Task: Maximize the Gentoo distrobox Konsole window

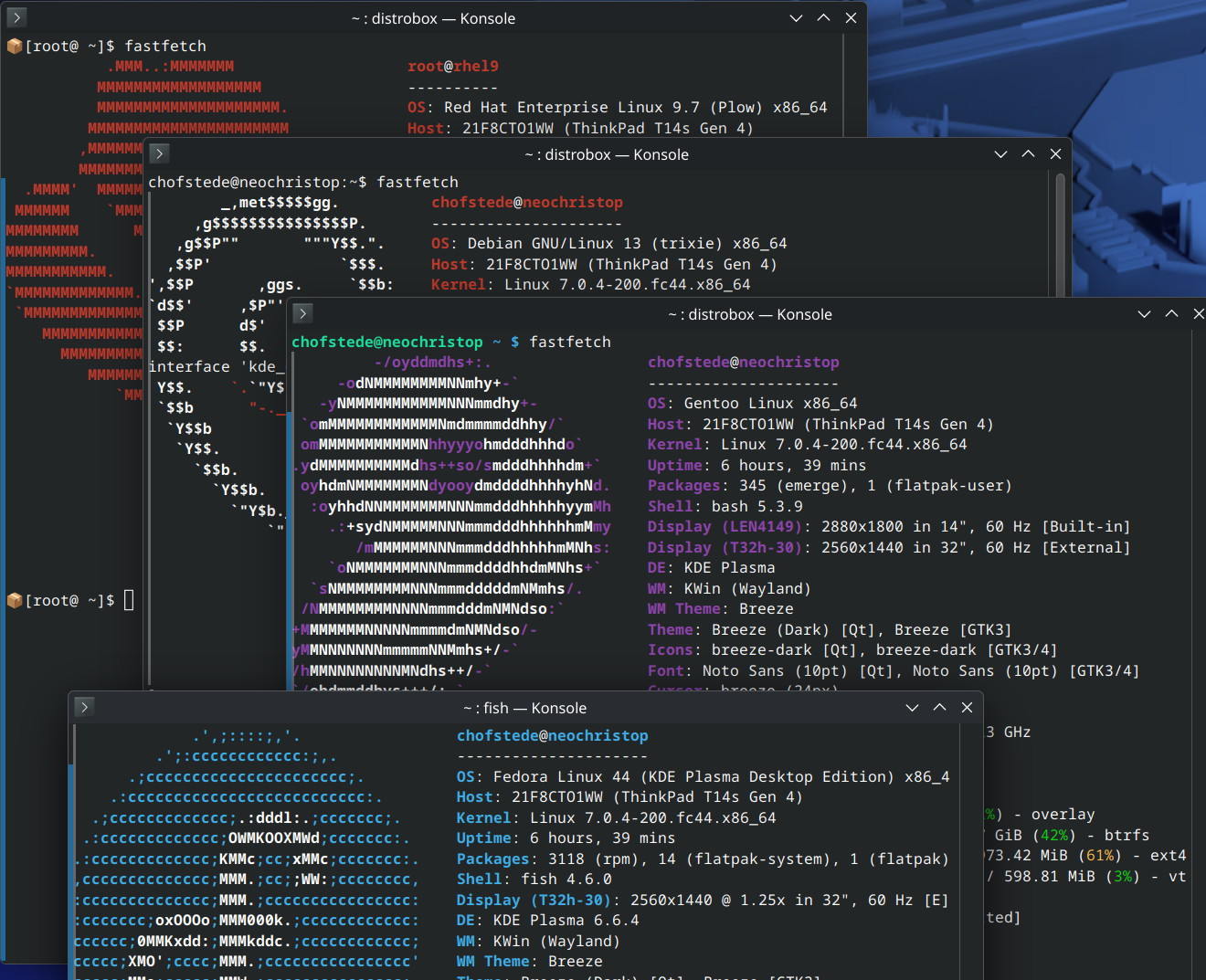Action: click(x=1171, y=314)
